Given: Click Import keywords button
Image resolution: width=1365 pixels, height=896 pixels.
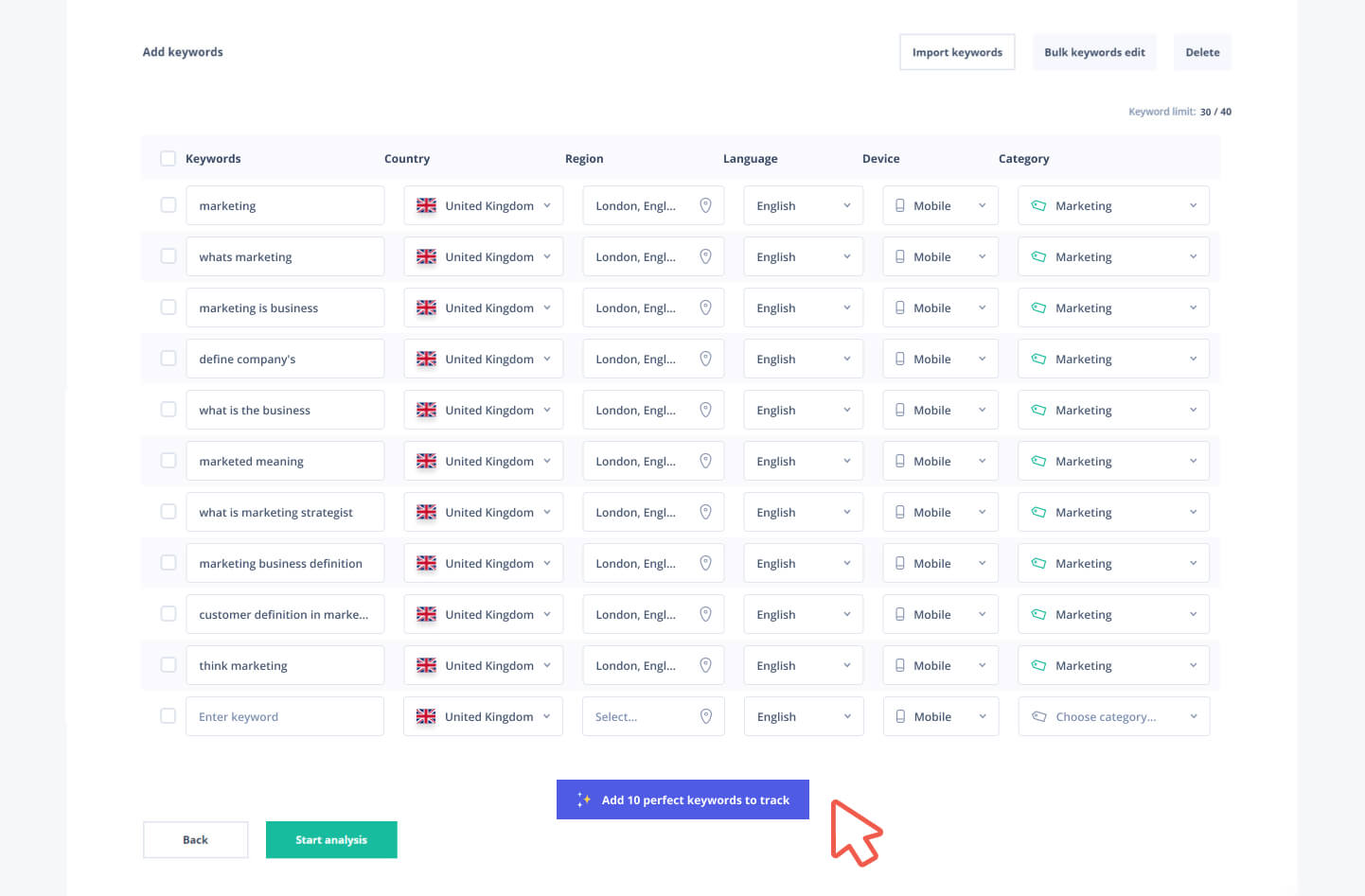Looking at the screenshot, I should coord(957,52).
